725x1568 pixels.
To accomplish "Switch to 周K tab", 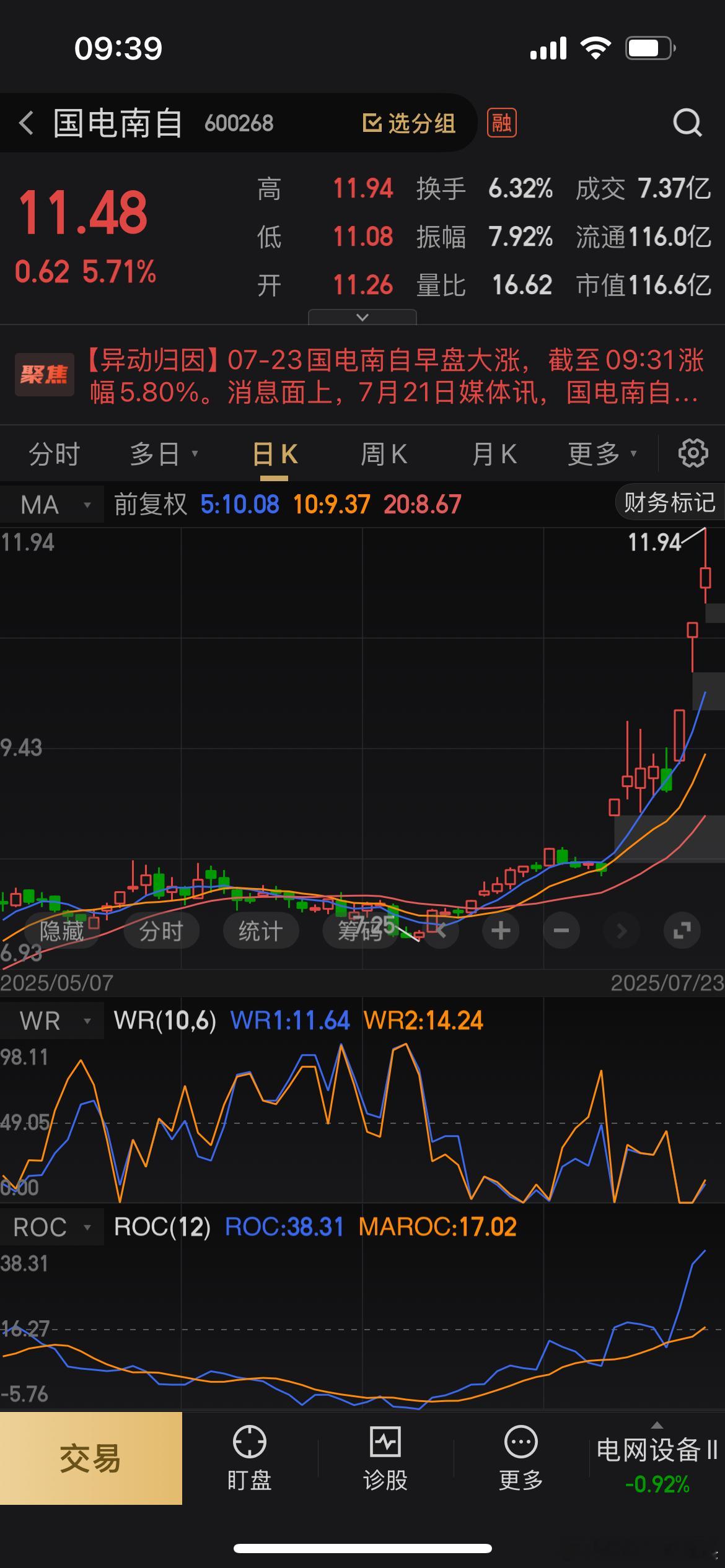I will click(x=384, y=454).
